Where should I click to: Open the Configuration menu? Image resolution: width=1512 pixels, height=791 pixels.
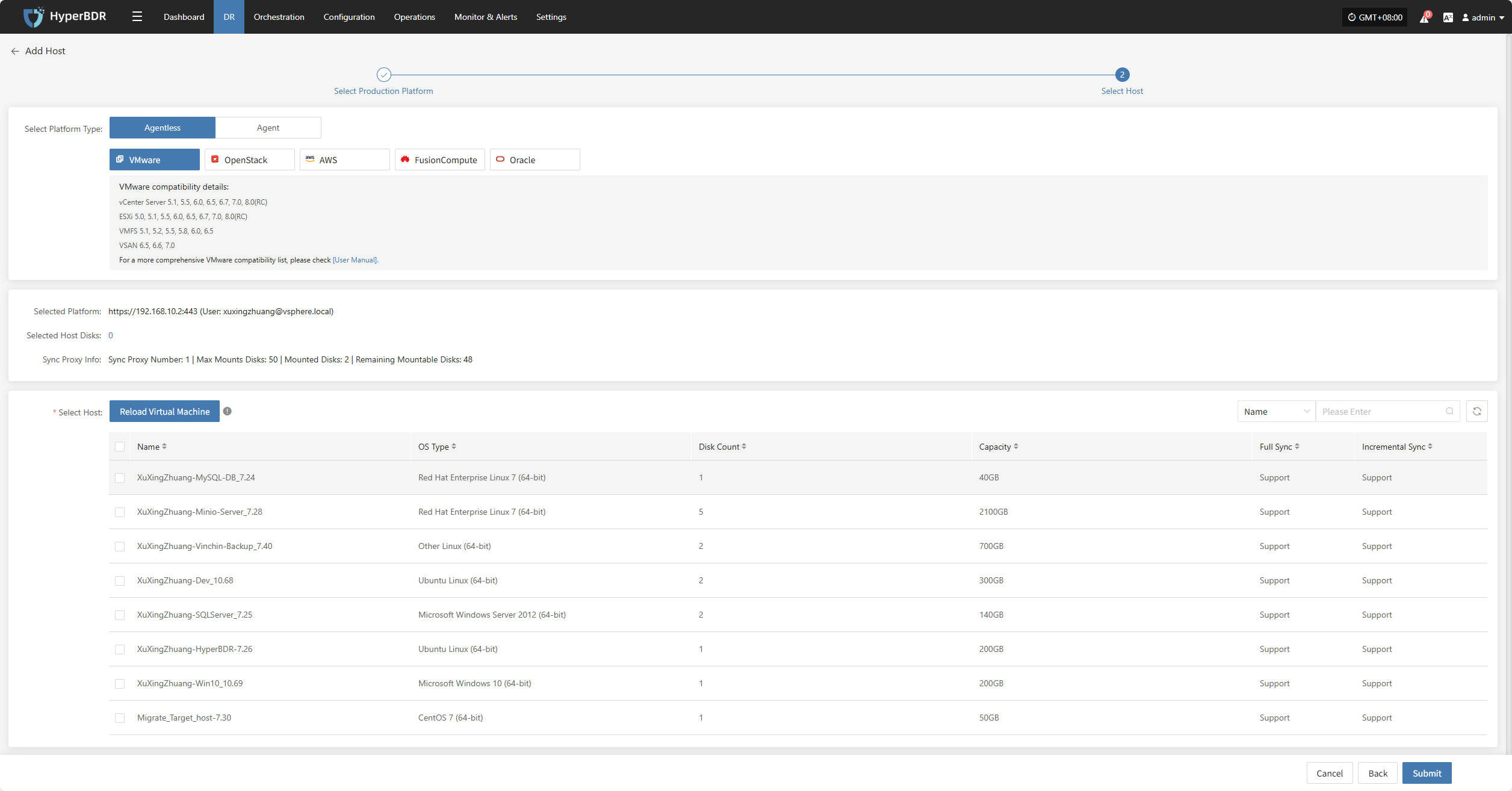tap(349, 17)
